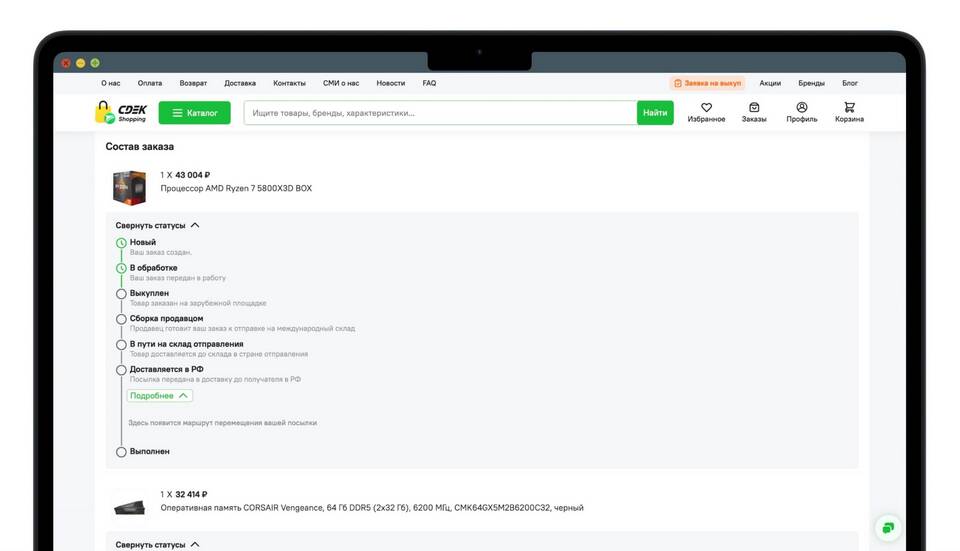Click the AMD Ryzen processor thumbnail

(129, 187)
